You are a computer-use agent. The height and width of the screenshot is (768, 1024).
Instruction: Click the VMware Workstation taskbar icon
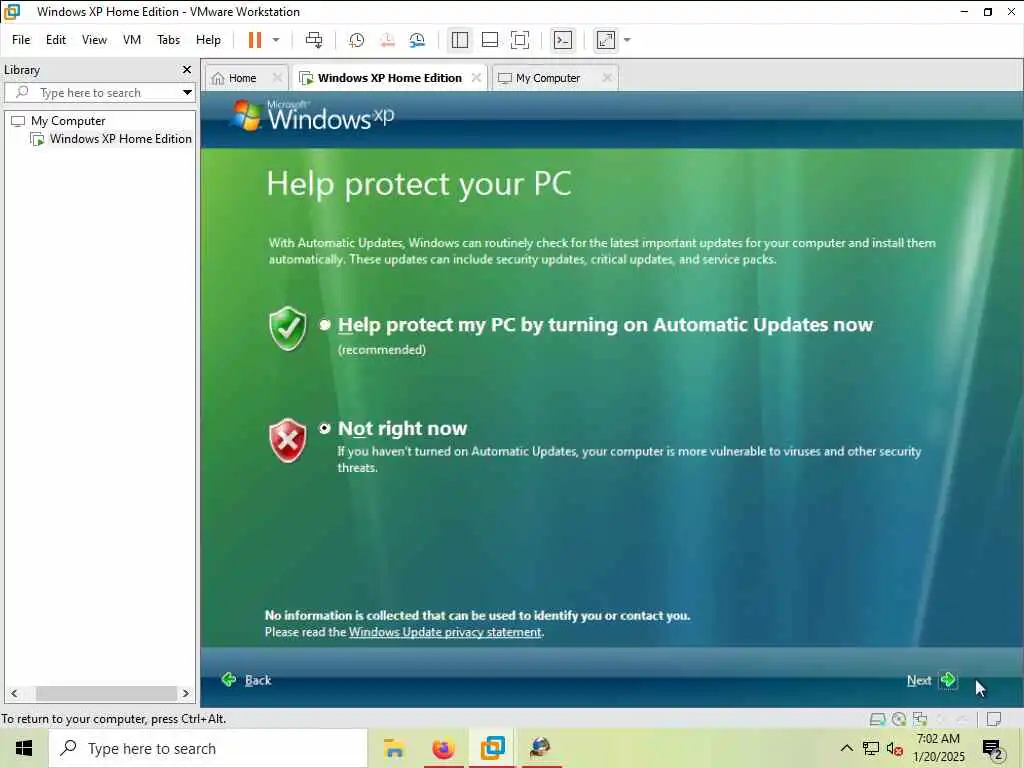[492, 748]
